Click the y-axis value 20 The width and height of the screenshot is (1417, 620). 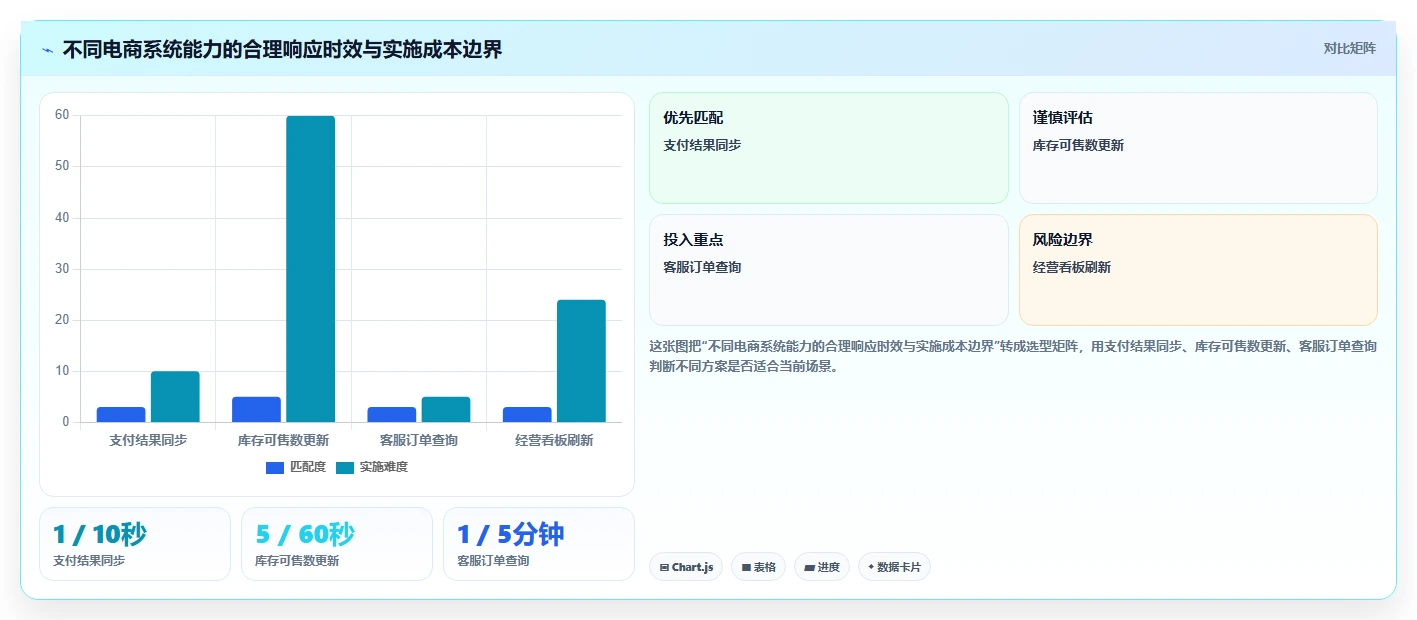(62, 320)
